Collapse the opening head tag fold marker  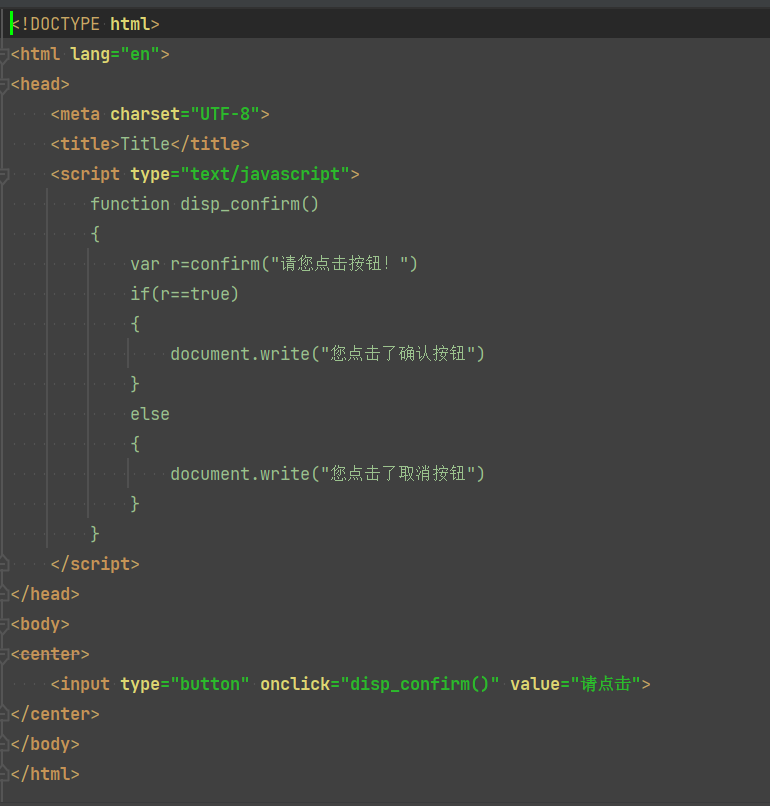(x=4, y=84)
